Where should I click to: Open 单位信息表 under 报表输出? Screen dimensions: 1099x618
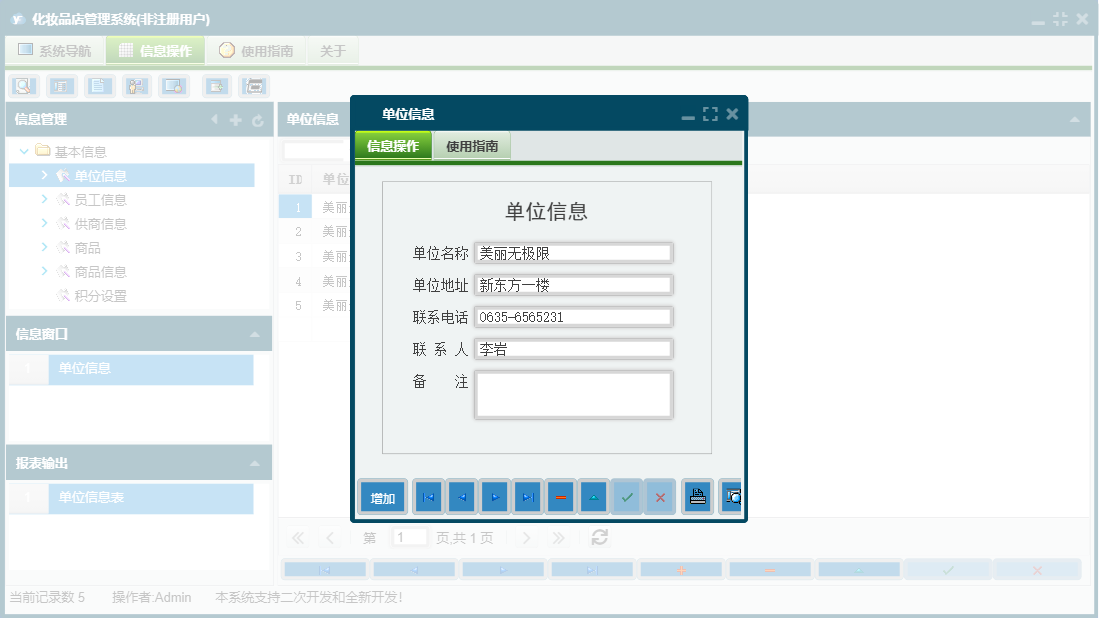tap(94, 497)
